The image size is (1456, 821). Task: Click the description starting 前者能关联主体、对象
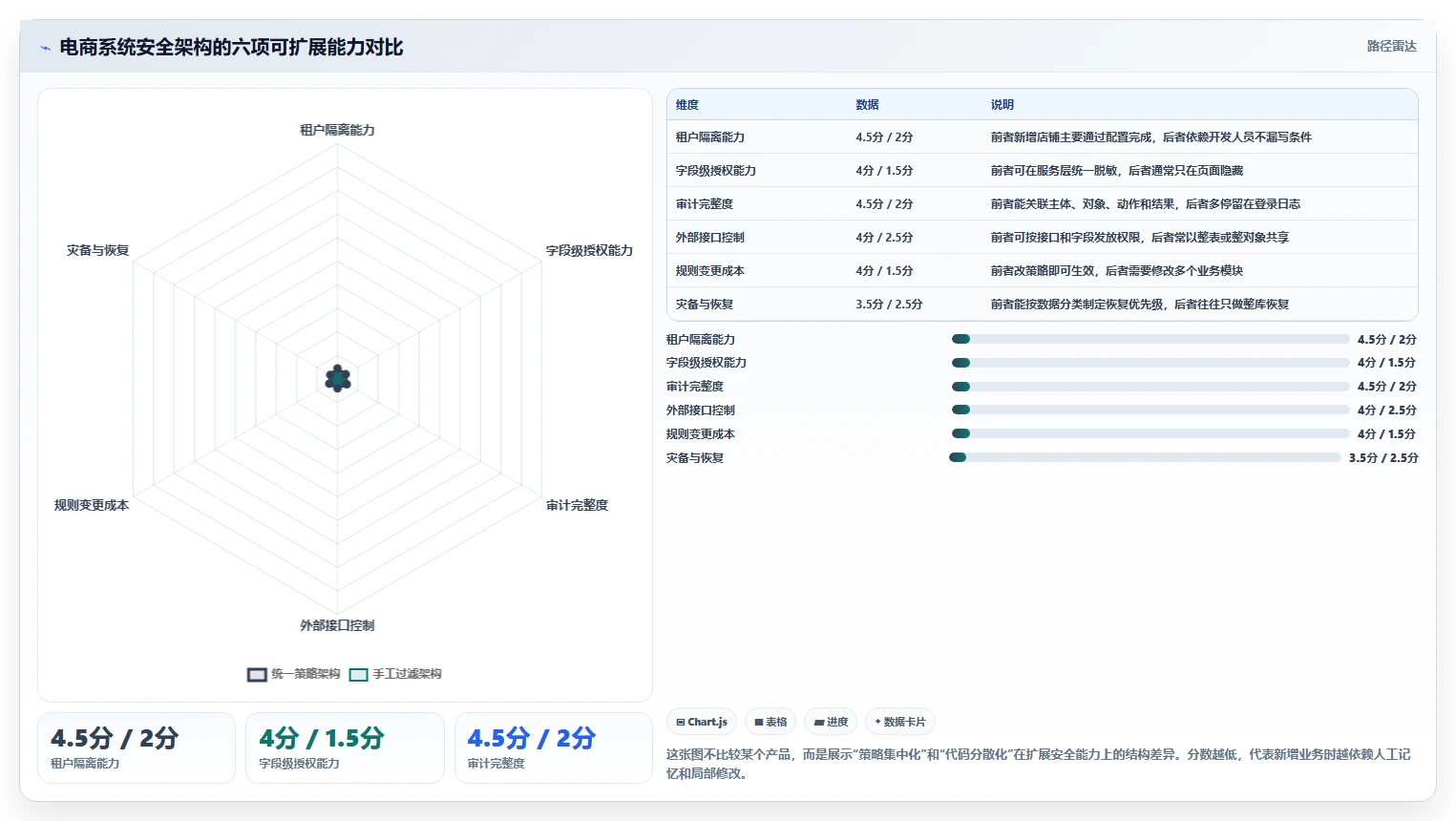pos(1145,204)
